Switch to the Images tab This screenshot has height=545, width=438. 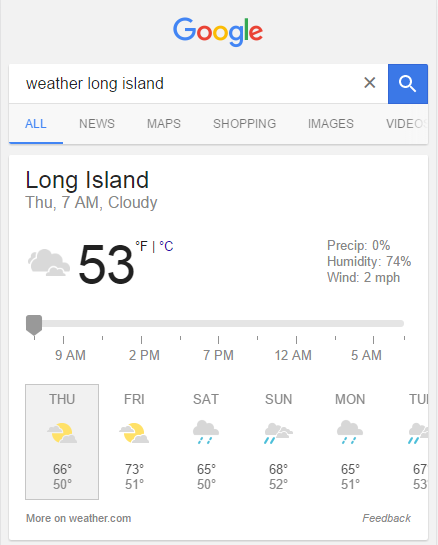[x=331, y=124]
